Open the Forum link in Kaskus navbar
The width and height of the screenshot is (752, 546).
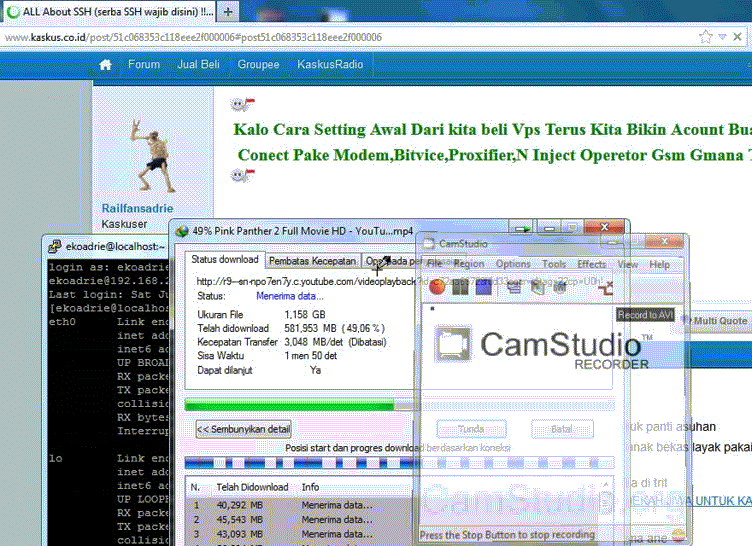144,64
